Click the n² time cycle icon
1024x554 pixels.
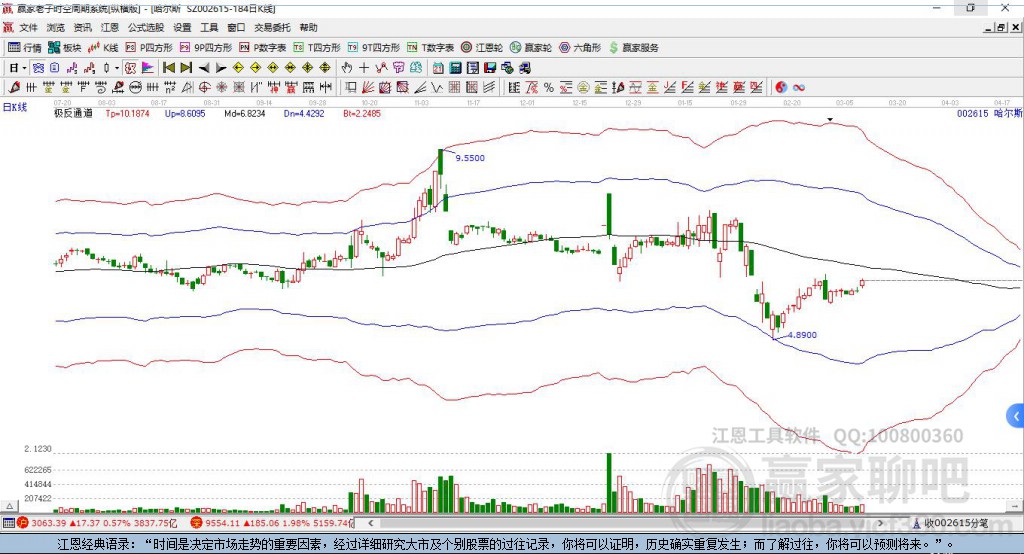click(170, 87)
